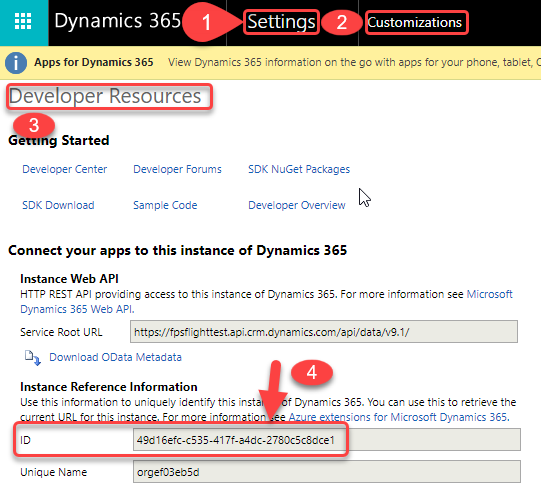
Task: Open the Developer Center link
Action: [65, 169]
